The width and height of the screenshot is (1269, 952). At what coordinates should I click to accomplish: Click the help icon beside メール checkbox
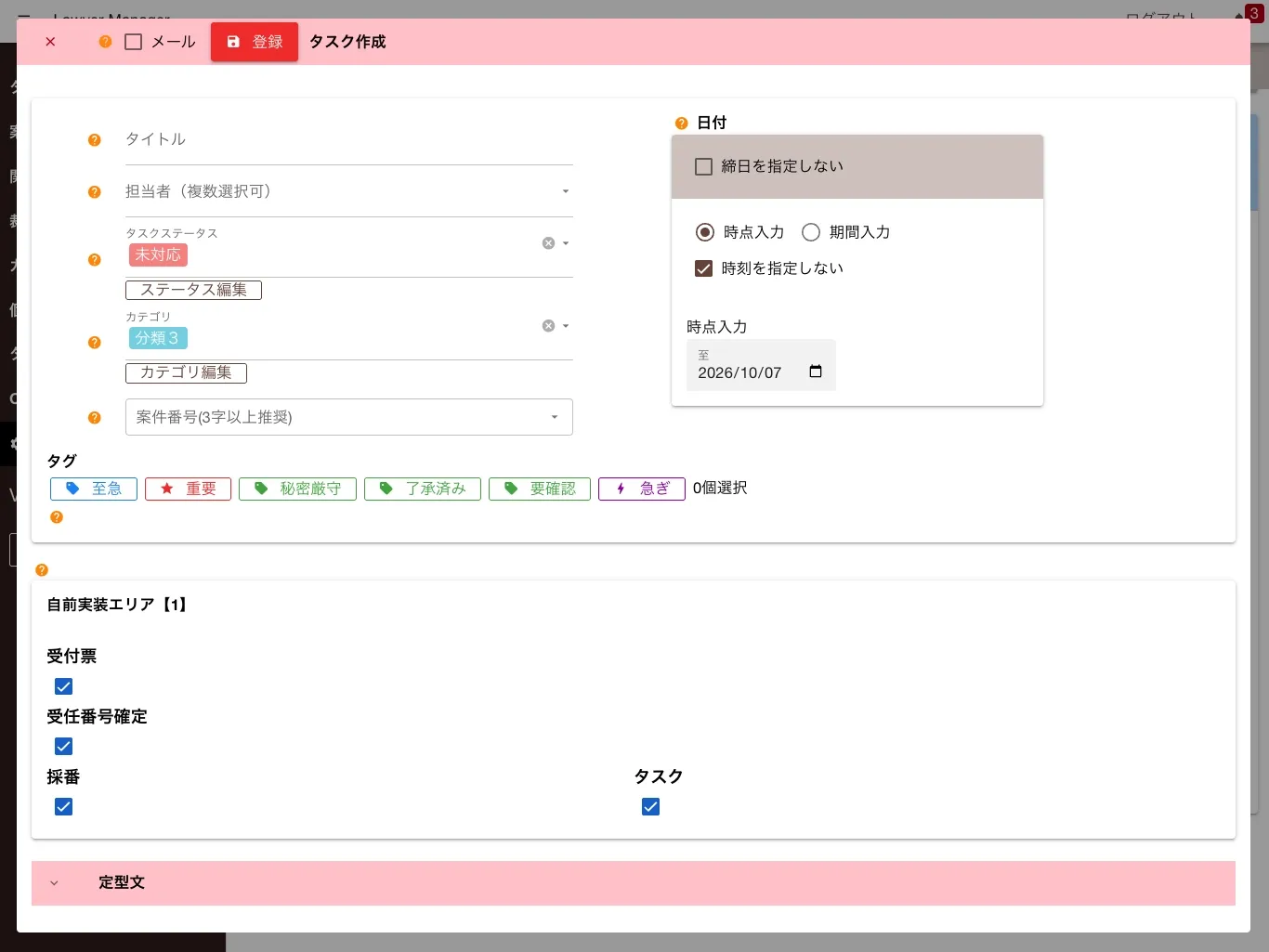(x=105, y=42)
